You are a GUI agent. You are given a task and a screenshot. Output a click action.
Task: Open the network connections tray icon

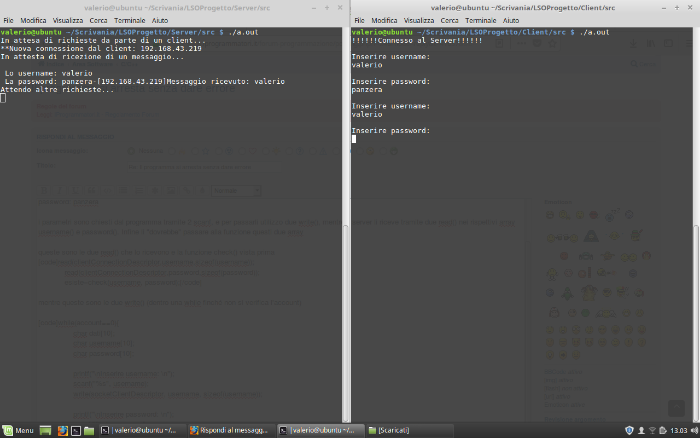653,430
